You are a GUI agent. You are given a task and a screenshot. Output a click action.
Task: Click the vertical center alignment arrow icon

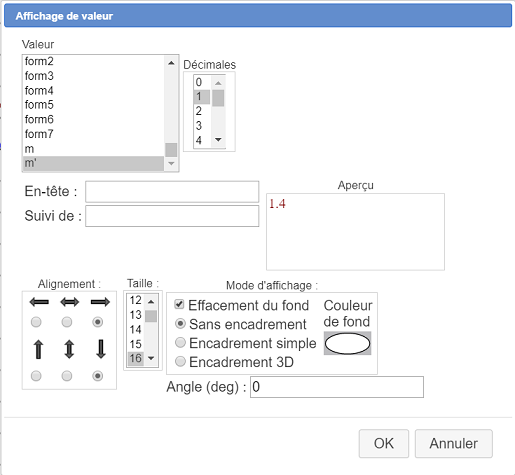[x=69, y=349]
